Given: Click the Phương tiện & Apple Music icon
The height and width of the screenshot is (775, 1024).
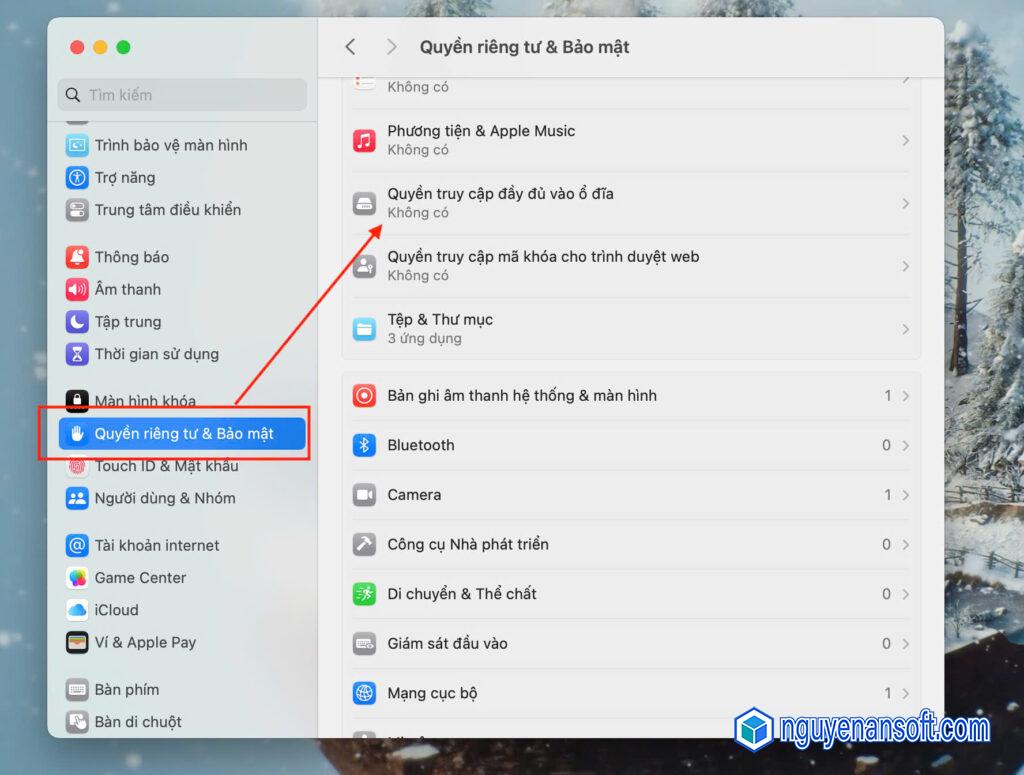Looking at the screenshot, I should (364, 140).
